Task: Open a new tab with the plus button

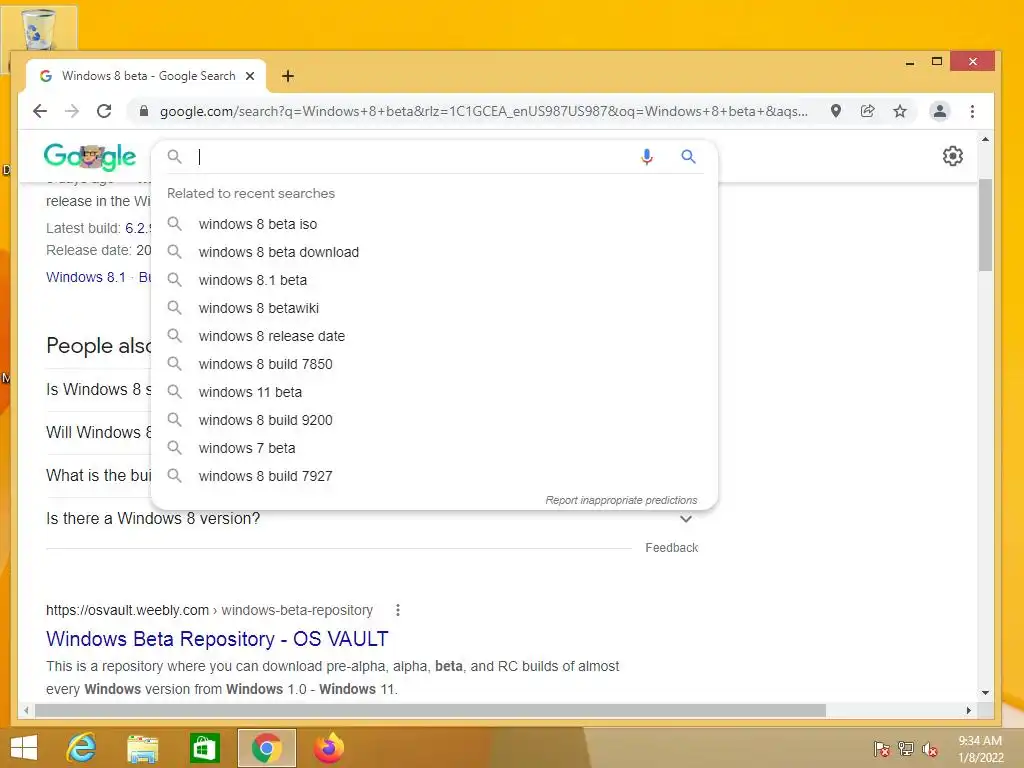Action: tap(288, 76)
